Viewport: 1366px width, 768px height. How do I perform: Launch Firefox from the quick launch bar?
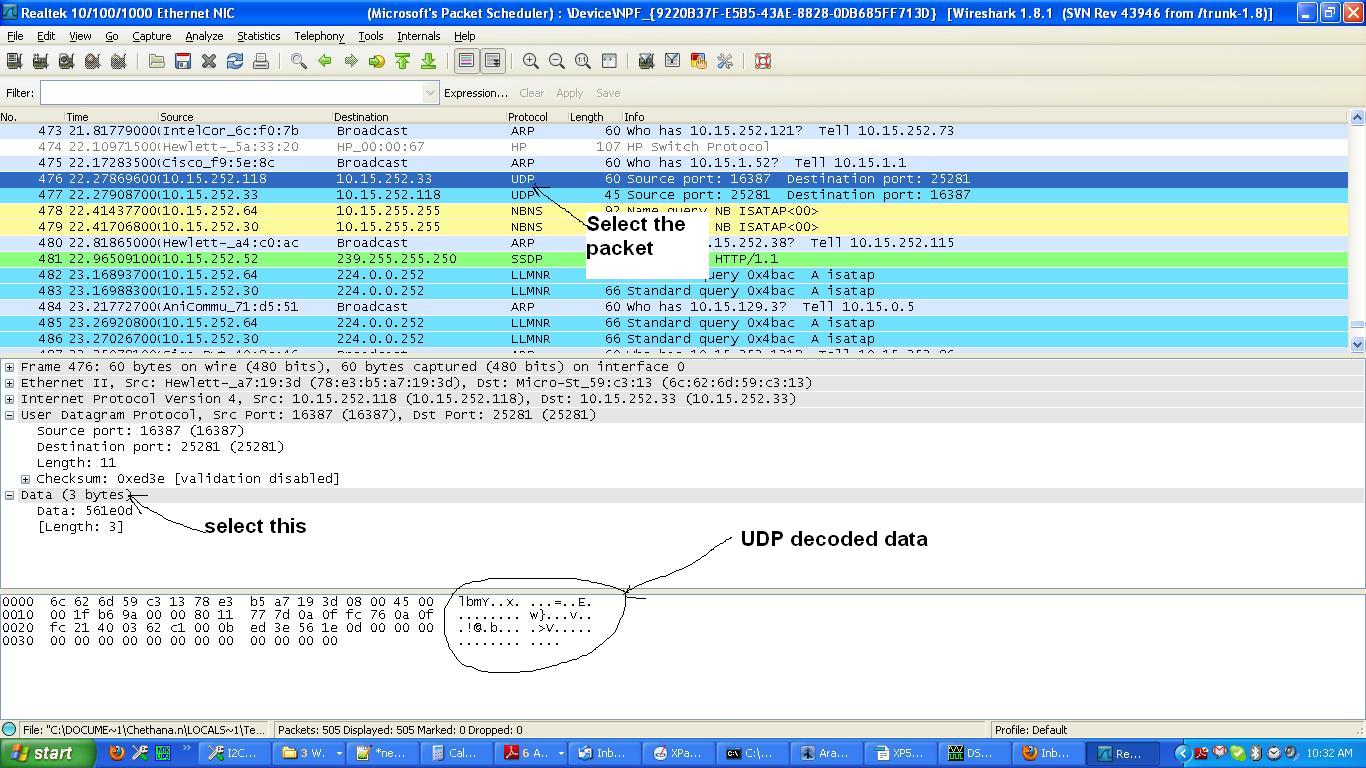116,753
